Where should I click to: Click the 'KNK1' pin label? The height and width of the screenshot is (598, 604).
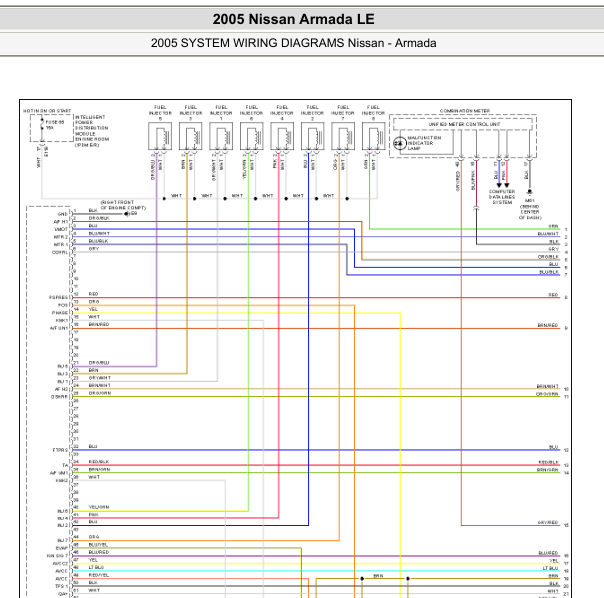tap(62, 320)
